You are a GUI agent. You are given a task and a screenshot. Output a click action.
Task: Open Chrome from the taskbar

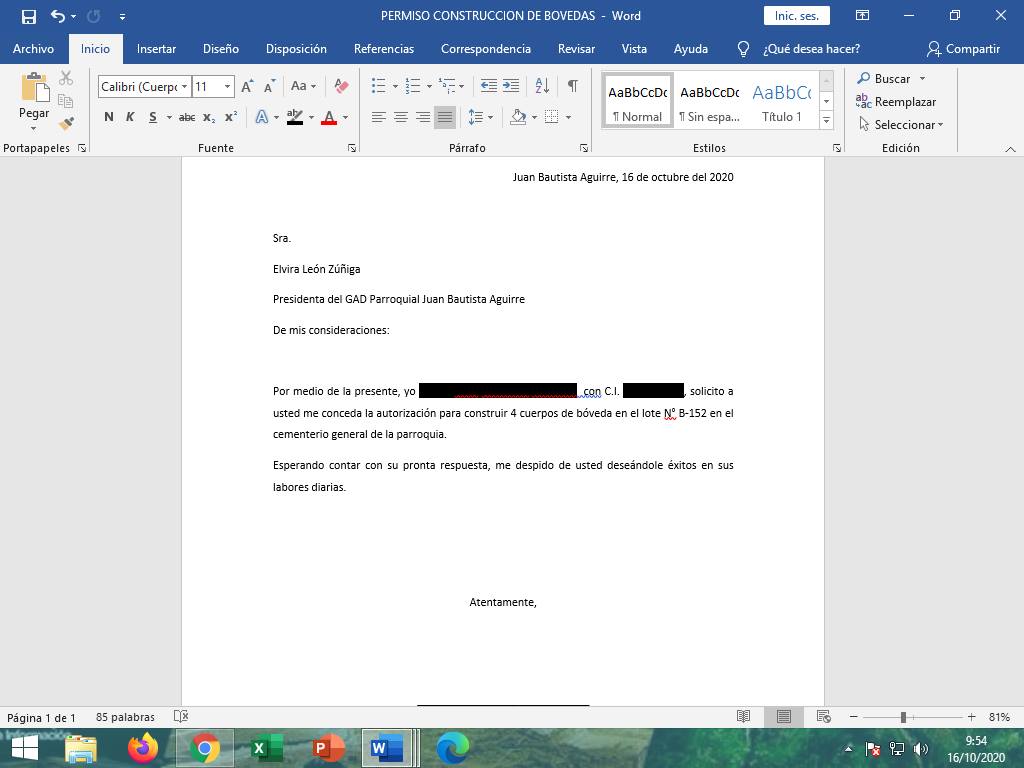click(x=205, y=747)
